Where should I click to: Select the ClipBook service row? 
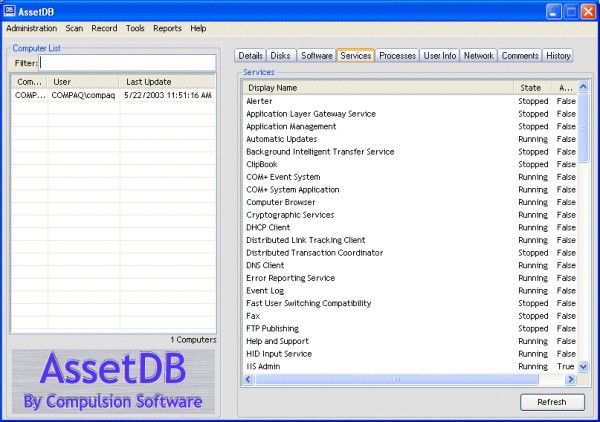(410, 164)
